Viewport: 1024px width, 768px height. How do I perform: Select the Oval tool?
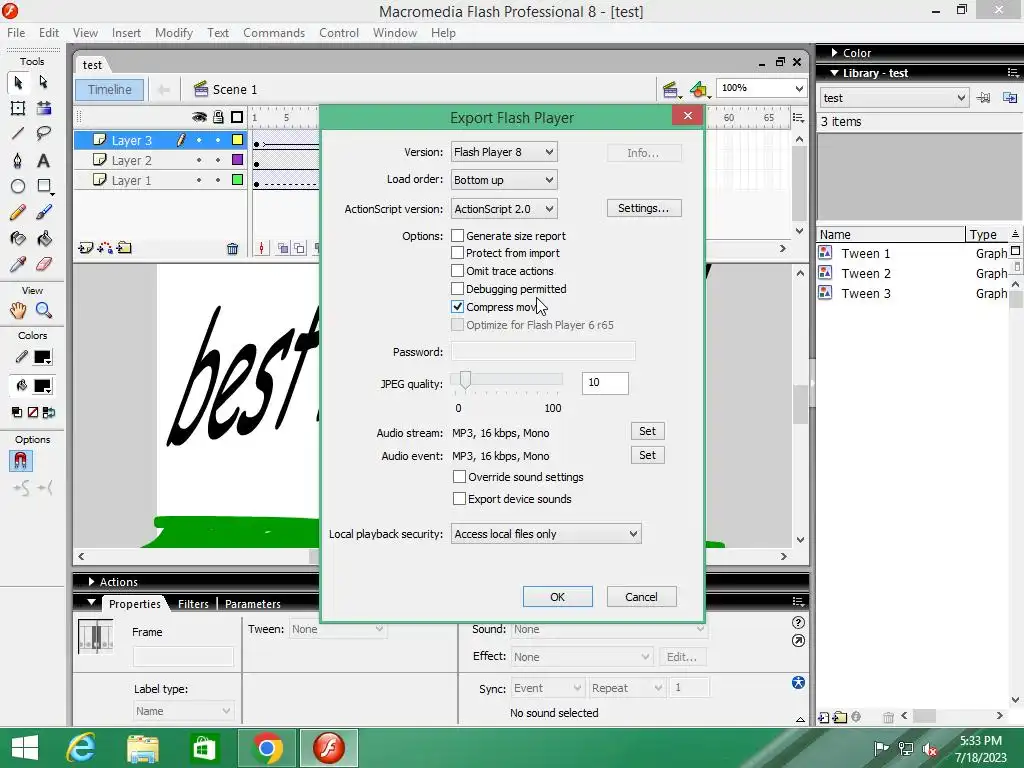pos(18,187)
